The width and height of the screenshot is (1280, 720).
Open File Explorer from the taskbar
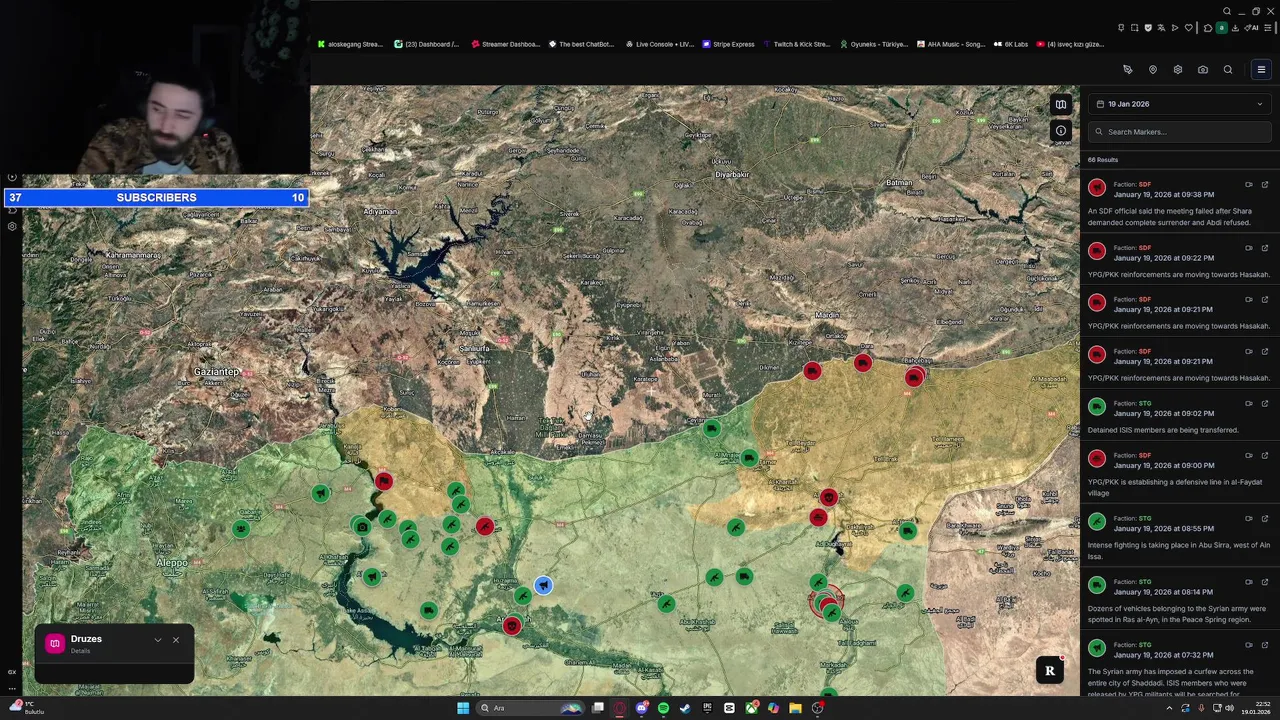795,708
